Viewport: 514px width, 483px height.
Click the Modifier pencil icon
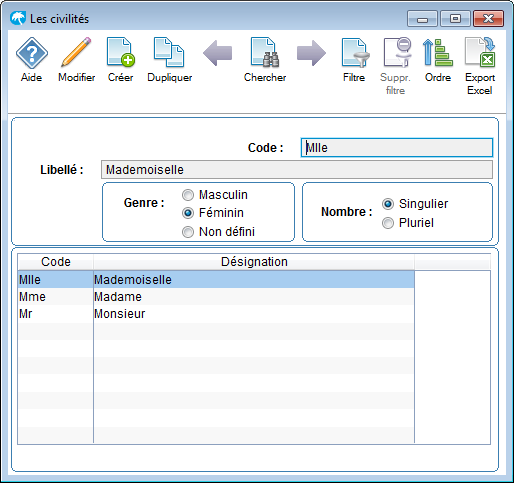click(x=76, y=52)
